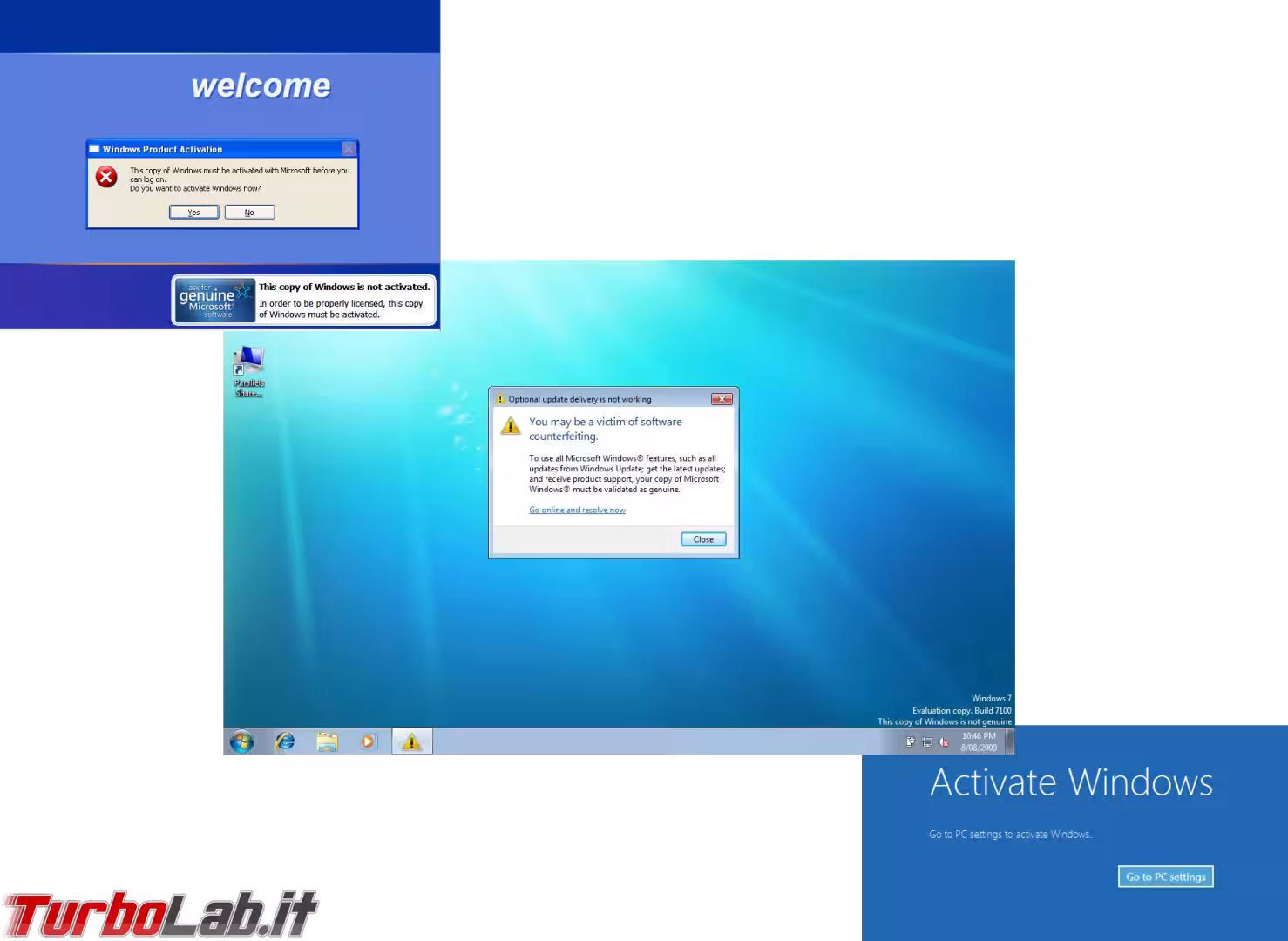The image size is (1288, 941).
Task: Click the muted volume tray icon
Action: [x=944, y=742]
